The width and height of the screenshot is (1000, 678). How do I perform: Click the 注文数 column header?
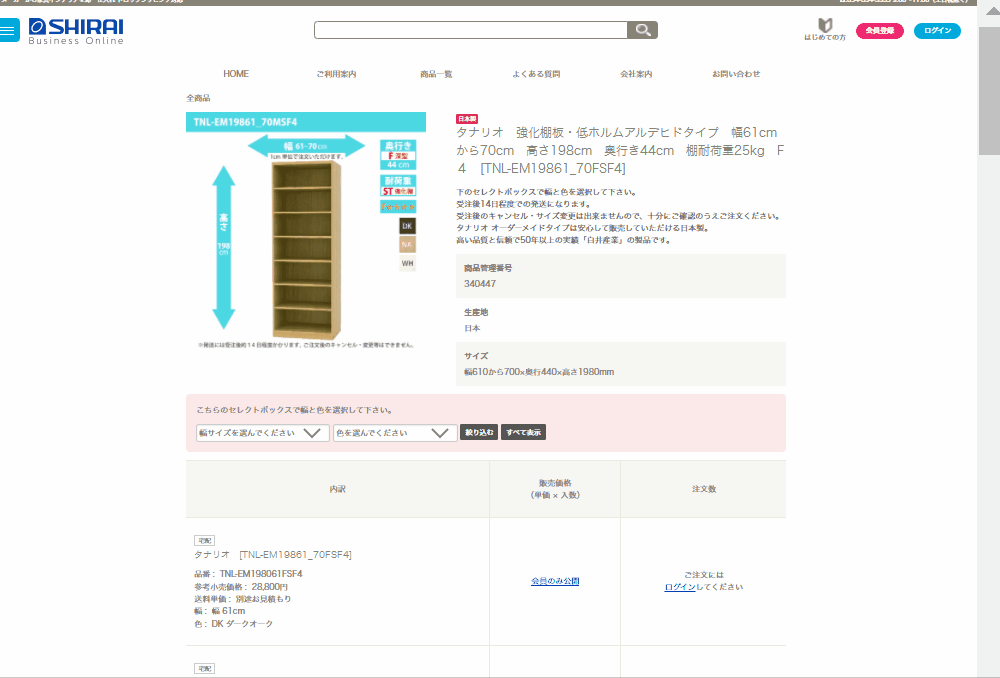click(x=704, y=489)
